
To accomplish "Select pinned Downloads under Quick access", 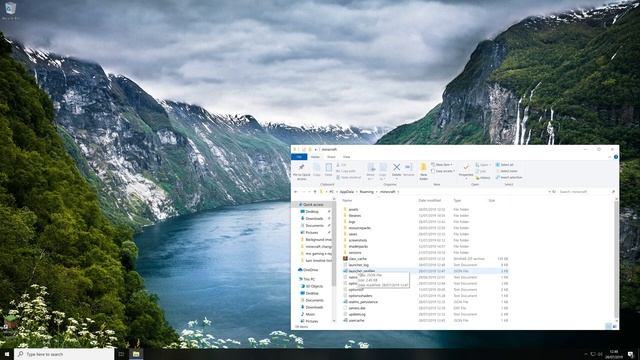I will click(x=314, y=218).
